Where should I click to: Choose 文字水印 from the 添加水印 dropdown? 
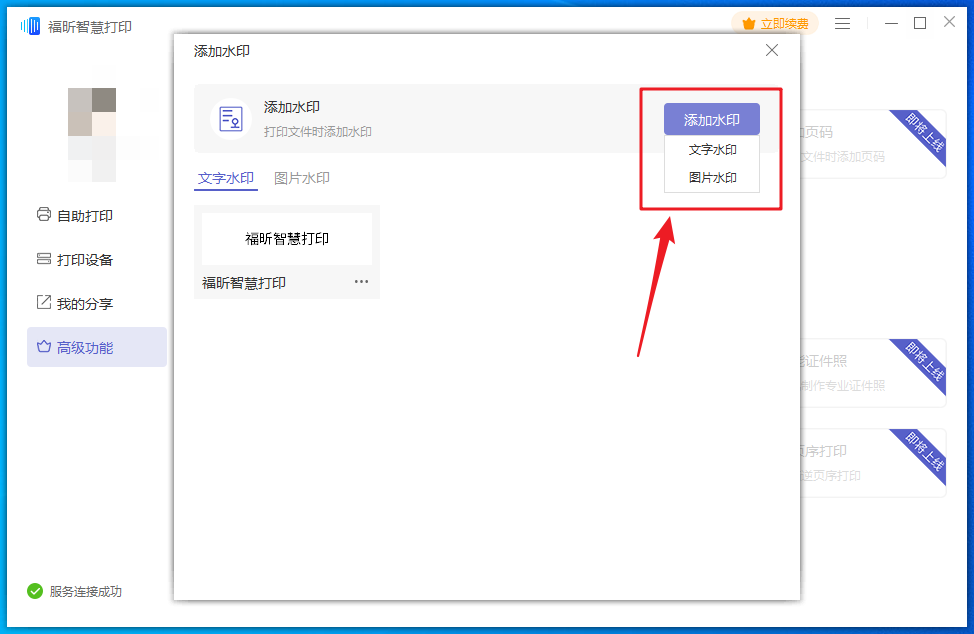point(712,150)
